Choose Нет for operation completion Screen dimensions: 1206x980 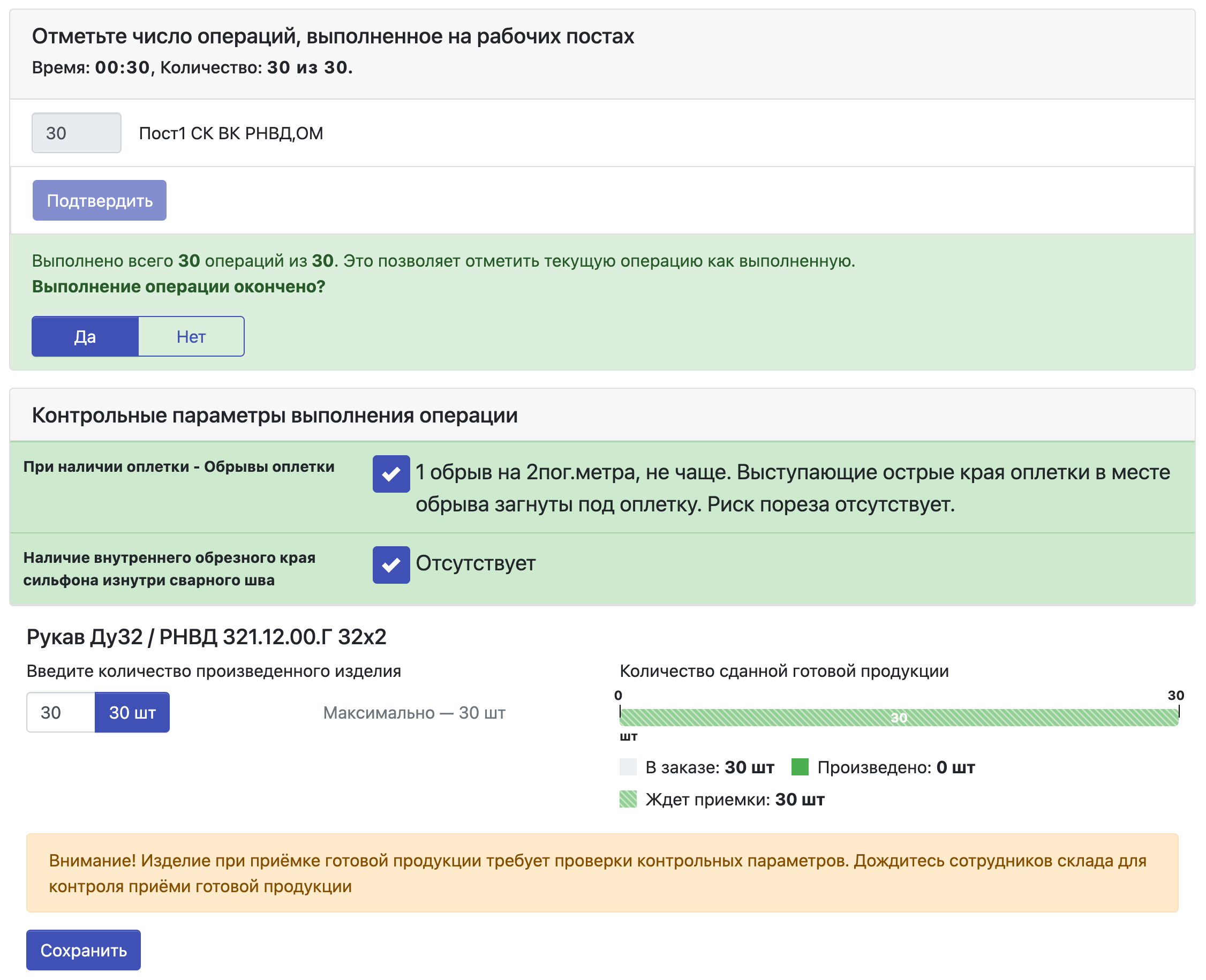point(191,336)
